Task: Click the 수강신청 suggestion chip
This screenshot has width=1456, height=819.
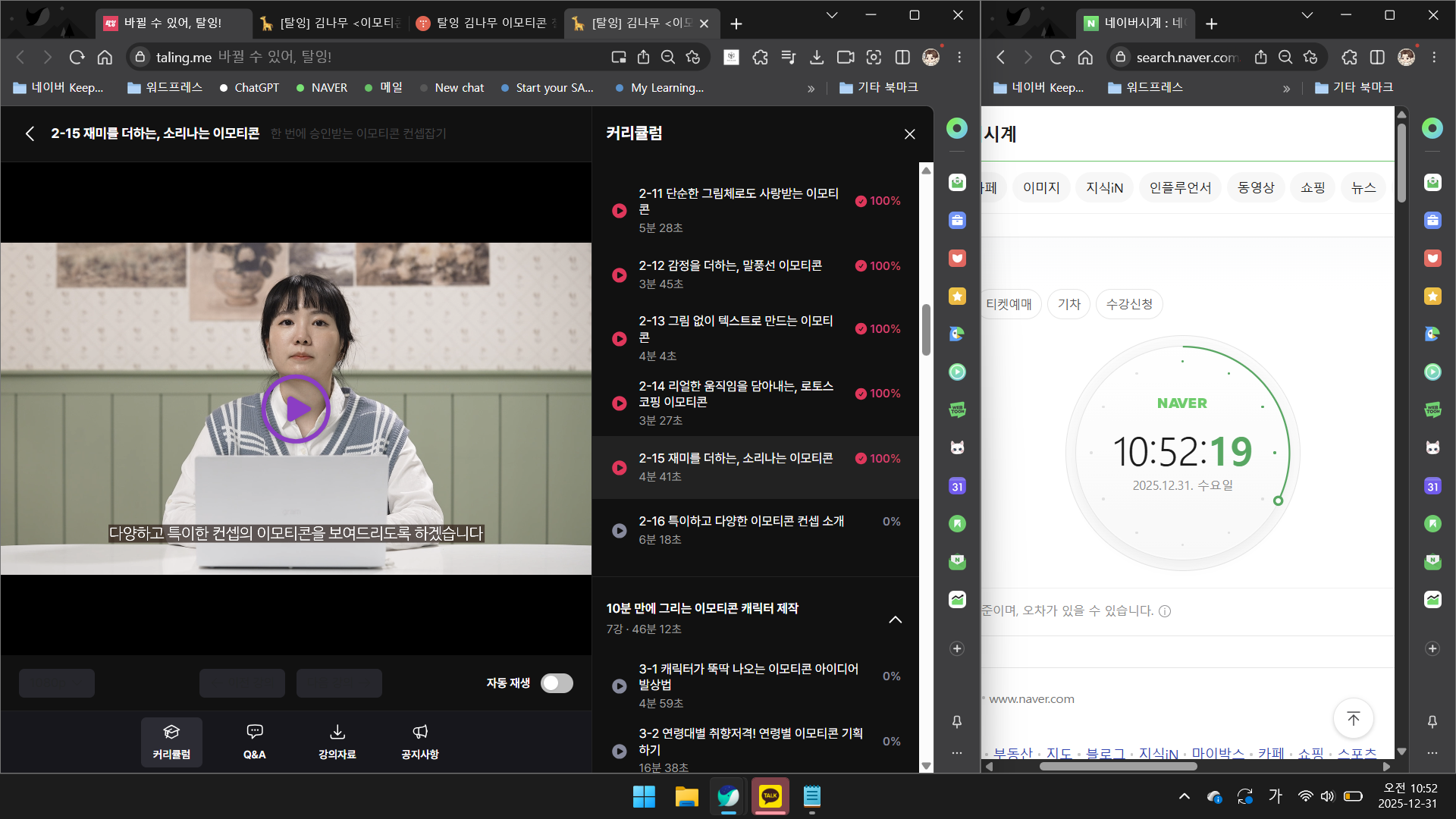Action: coord(1128,304)
